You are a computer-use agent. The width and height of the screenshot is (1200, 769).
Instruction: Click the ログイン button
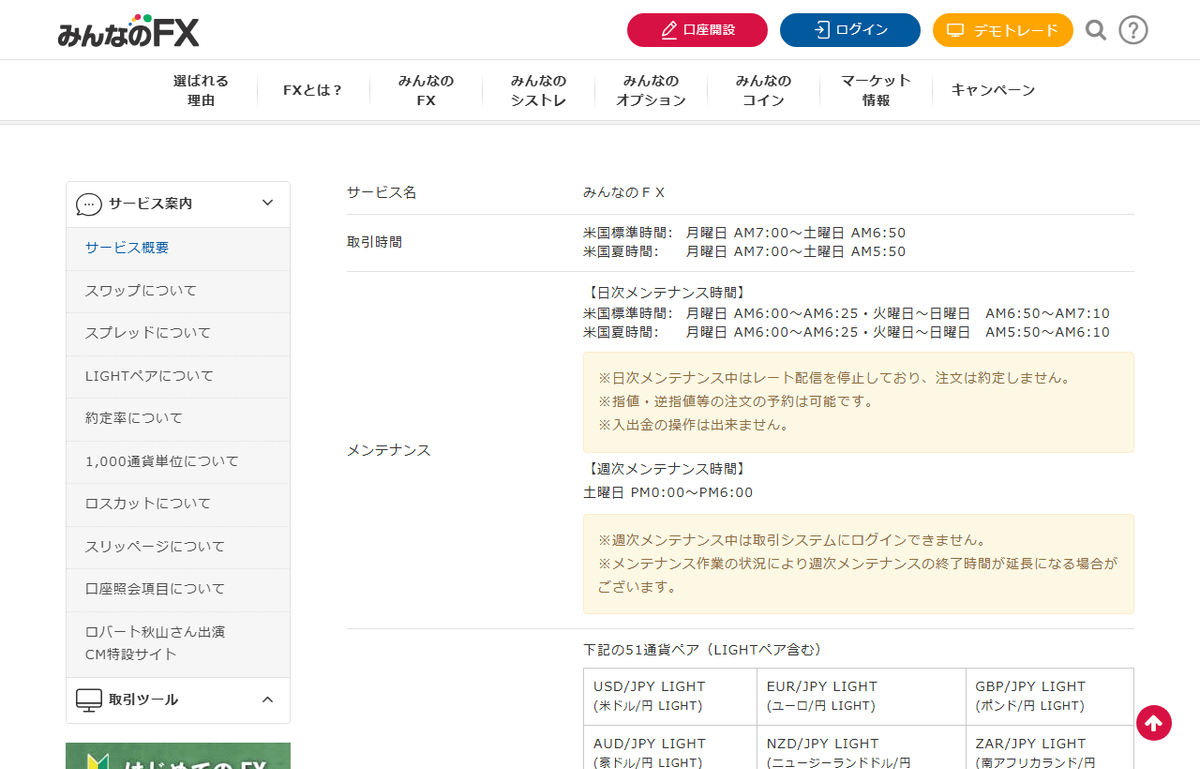[x=850, y=30]
